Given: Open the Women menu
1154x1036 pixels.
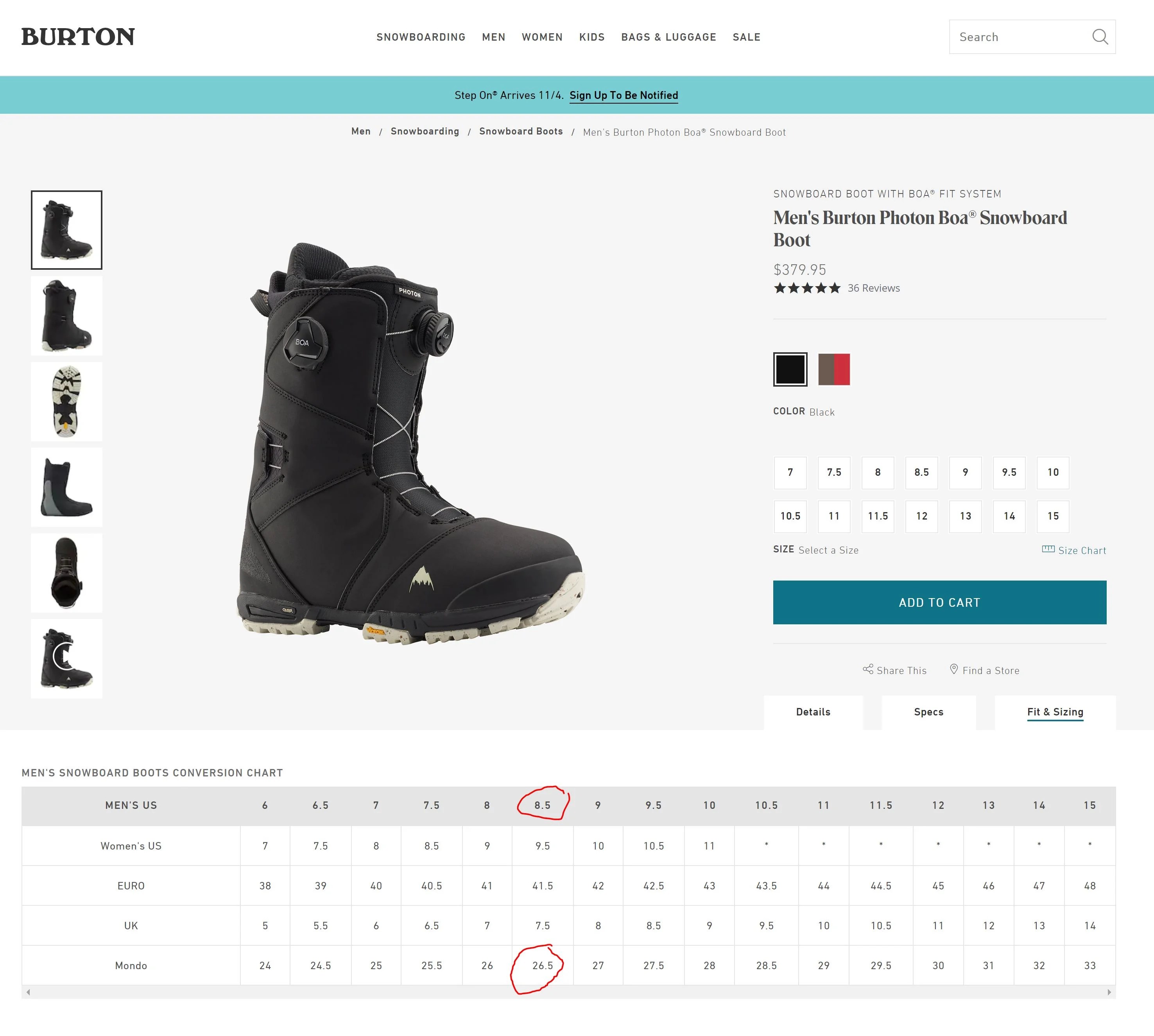Looking at the screenshot, I should pyautogui.click(x=542, y=37).
